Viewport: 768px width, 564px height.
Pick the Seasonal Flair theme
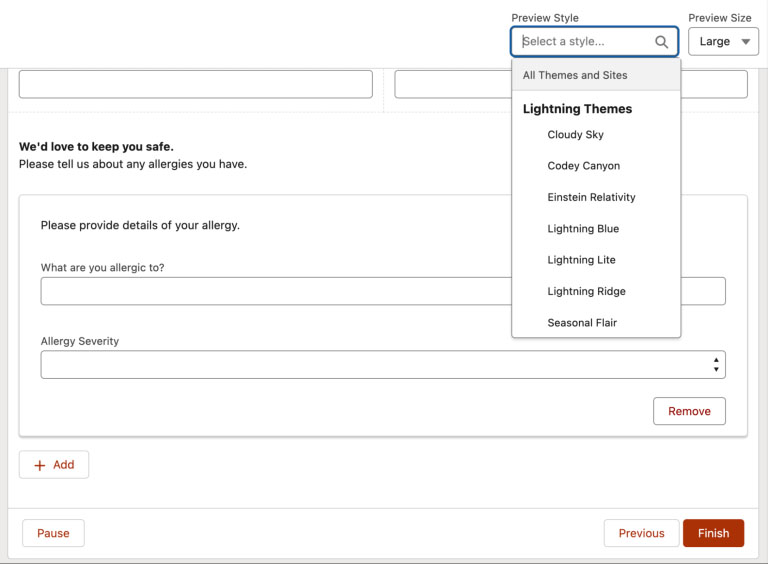click(582, 323)
